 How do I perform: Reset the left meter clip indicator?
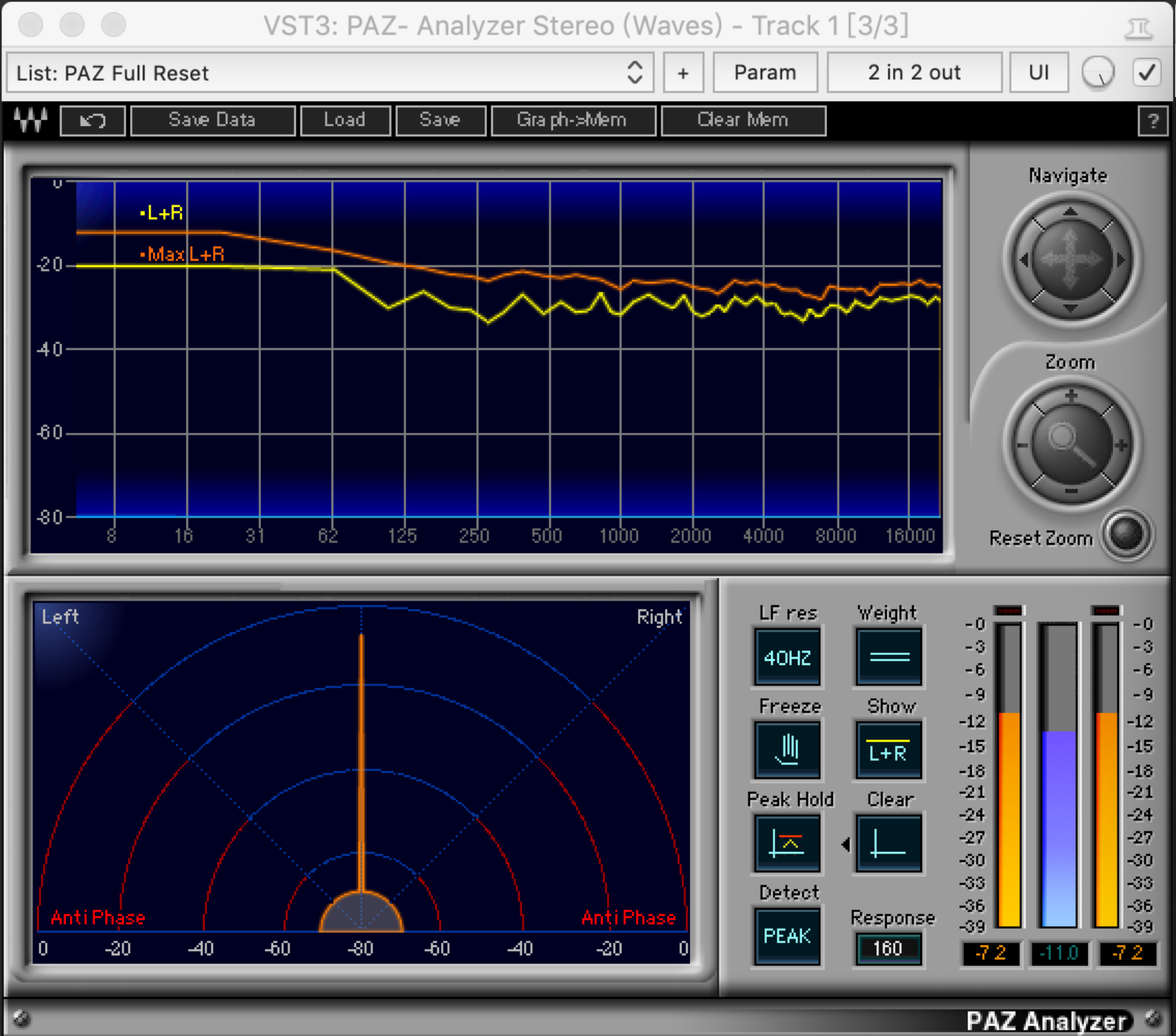(1009, 610)
